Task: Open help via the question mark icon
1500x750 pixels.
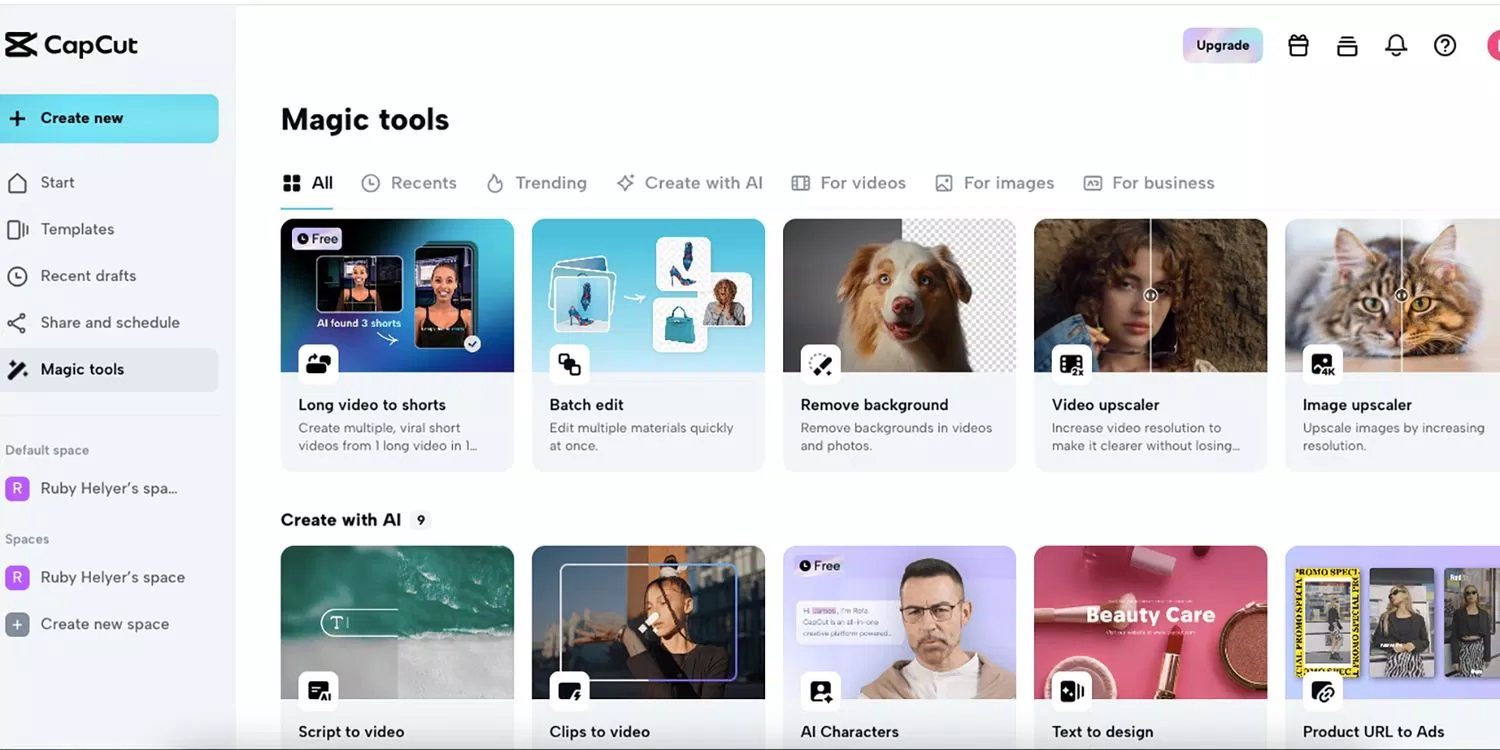Action: pos(1445,45)
